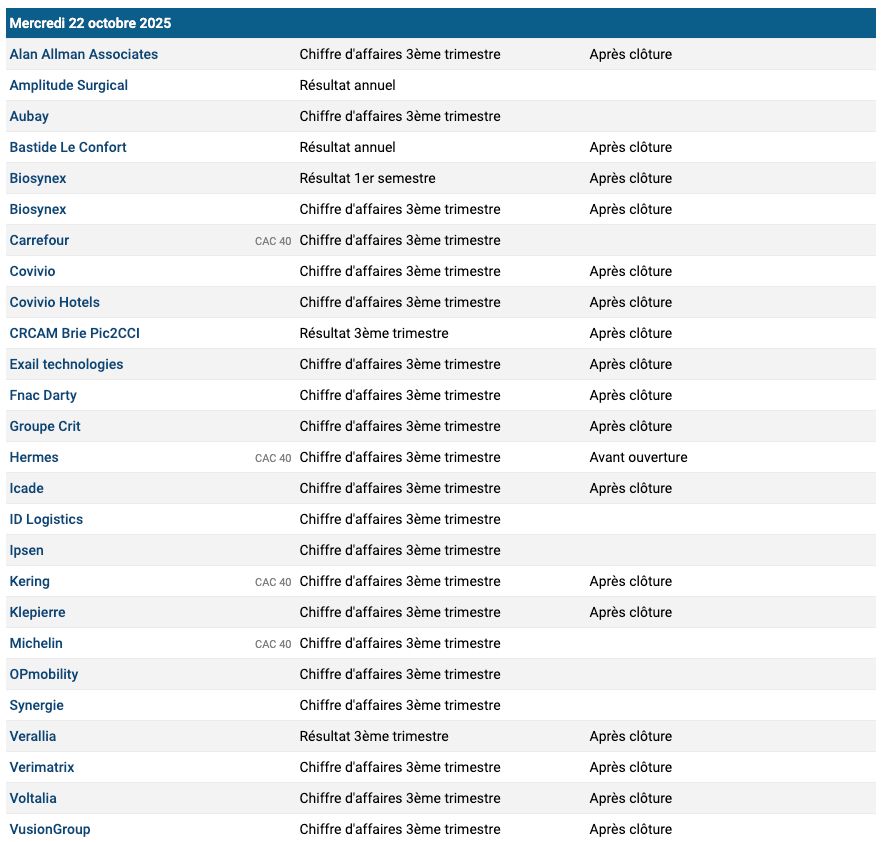Click Chiffre d'affaires 3ème trimestre in Michelin row
This screenshot has width=881, height=842.
400,643
